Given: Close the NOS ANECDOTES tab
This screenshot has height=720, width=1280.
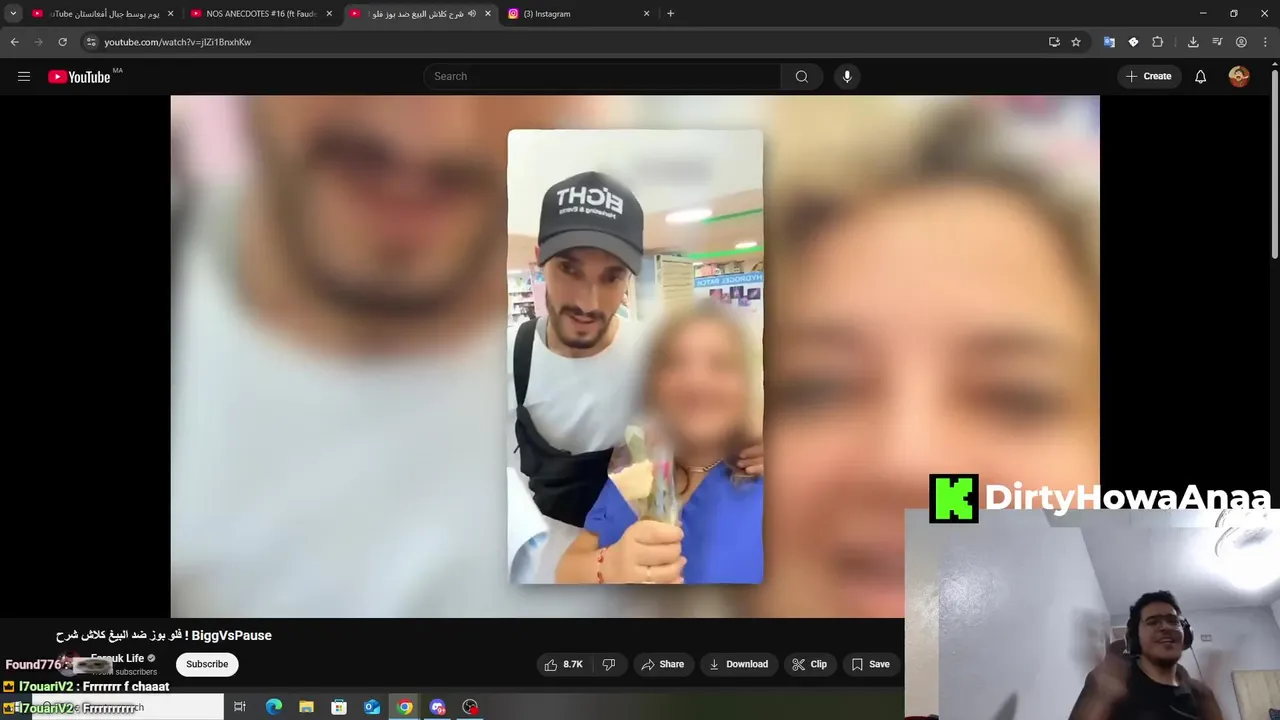Looking at the screenshot, I should (x=329, y=14).
